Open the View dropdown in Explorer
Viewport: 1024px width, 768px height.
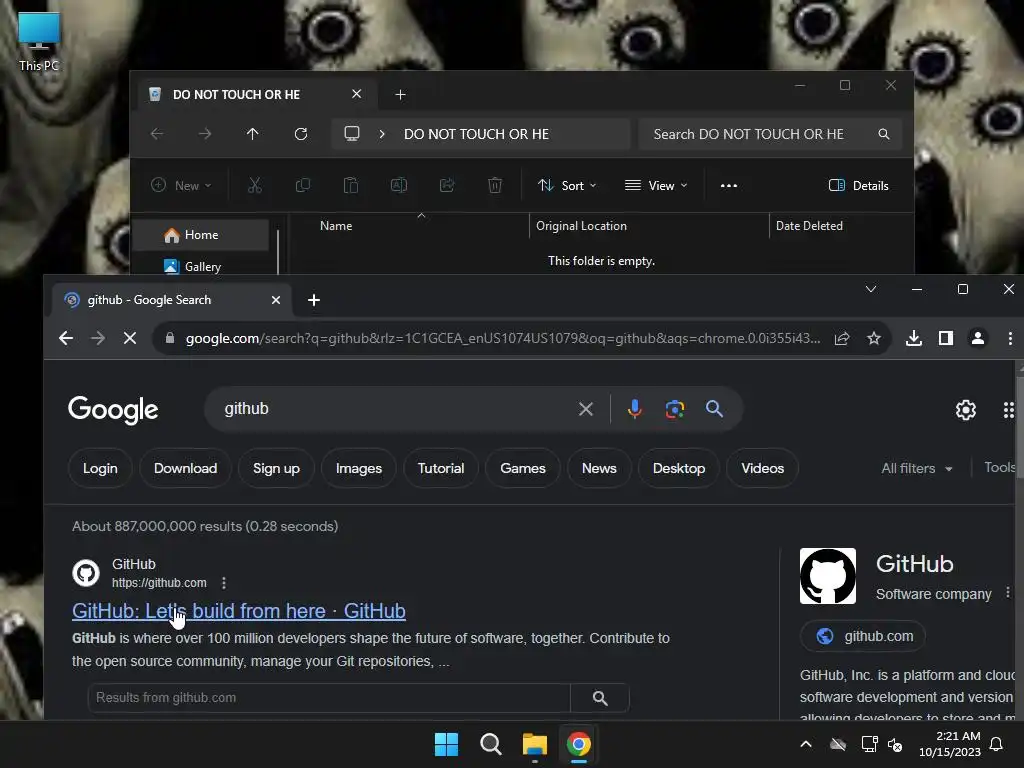pyautogui.click(x=656, y=185)
